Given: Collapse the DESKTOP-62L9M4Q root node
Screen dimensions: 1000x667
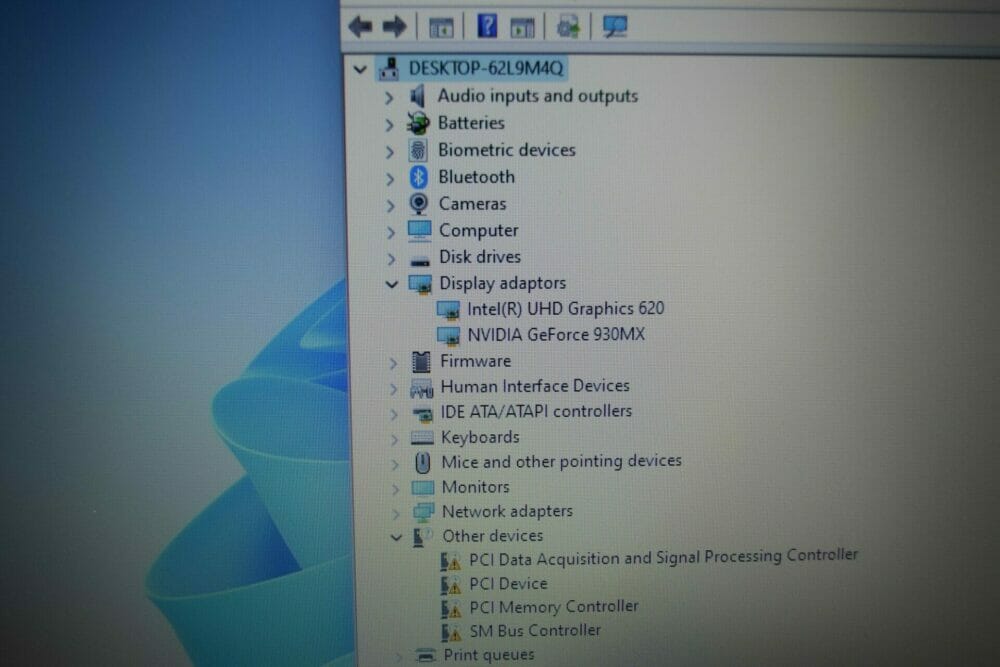Looking at the screenshot, I should (x=360, y=69).
